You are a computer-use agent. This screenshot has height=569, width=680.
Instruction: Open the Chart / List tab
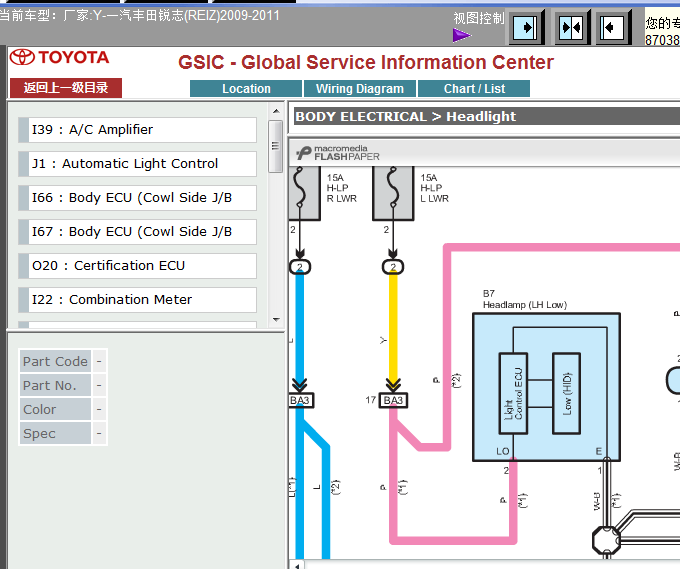(x=474, y=88)
